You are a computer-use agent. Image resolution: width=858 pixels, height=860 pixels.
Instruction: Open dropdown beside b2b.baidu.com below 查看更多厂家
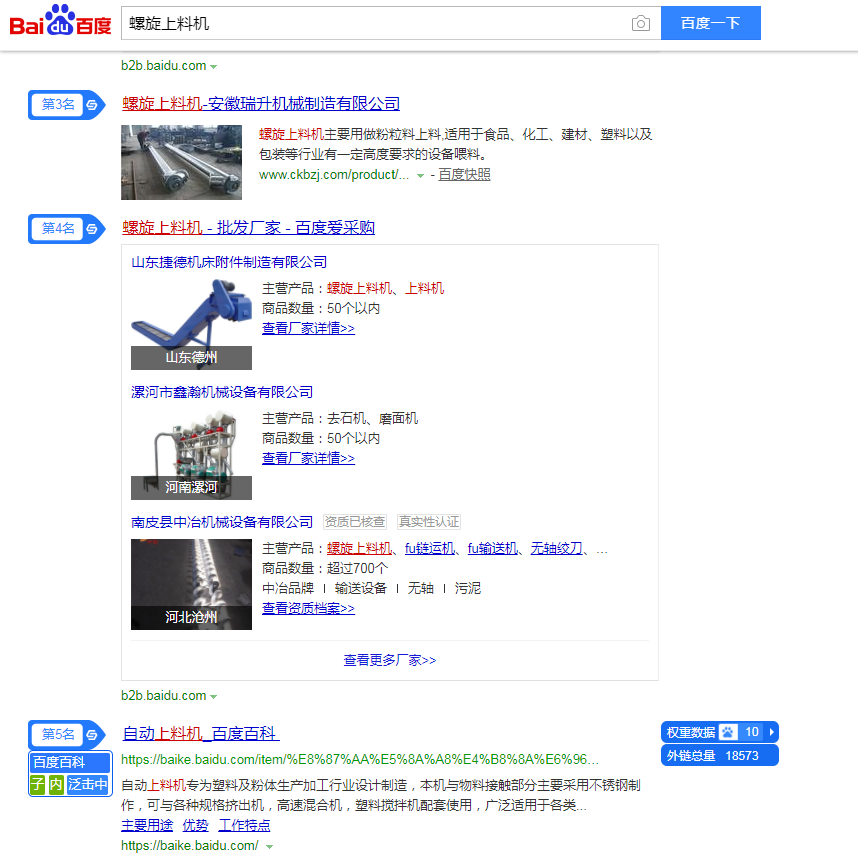213,697
